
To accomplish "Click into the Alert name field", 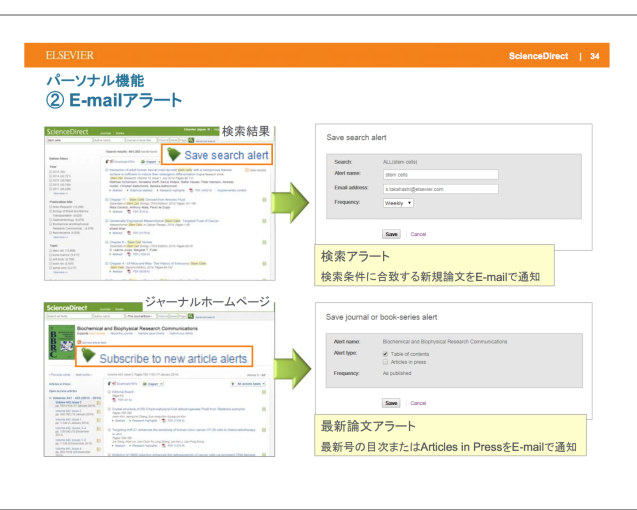I will [x=441, y=175].
